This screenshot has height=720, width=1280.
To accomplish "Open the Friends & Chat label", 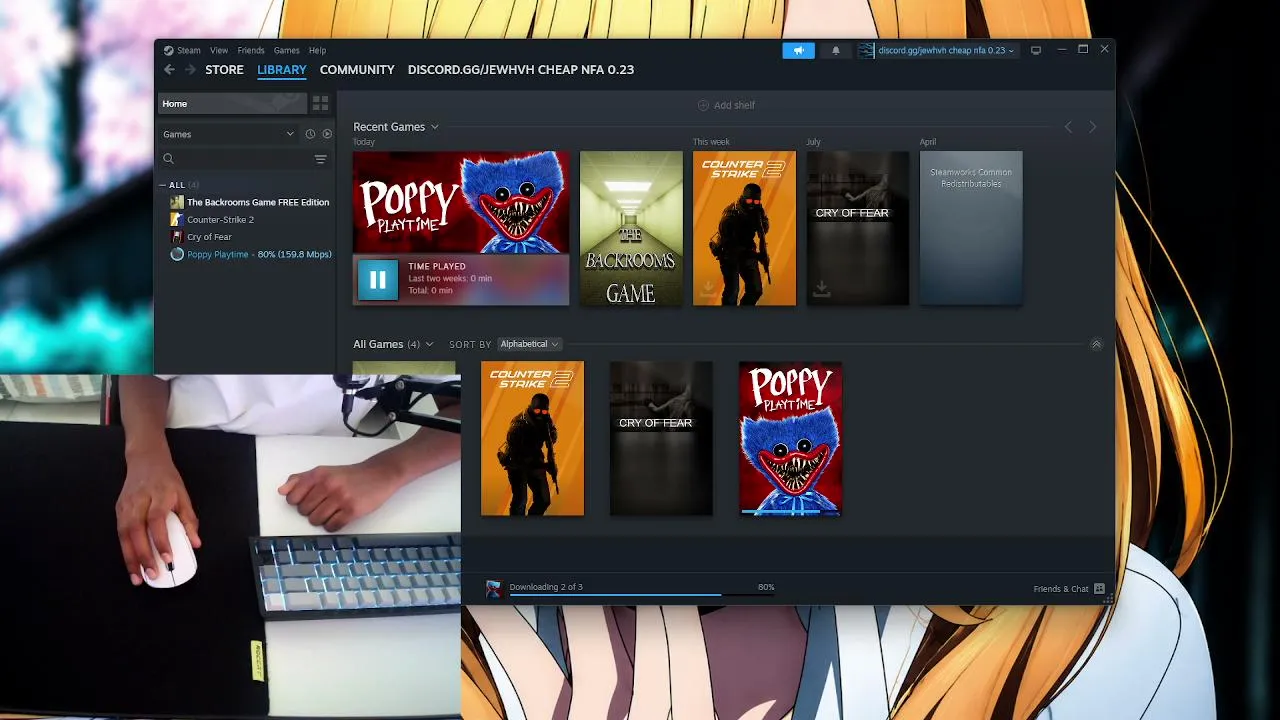I will [1061, 589].
